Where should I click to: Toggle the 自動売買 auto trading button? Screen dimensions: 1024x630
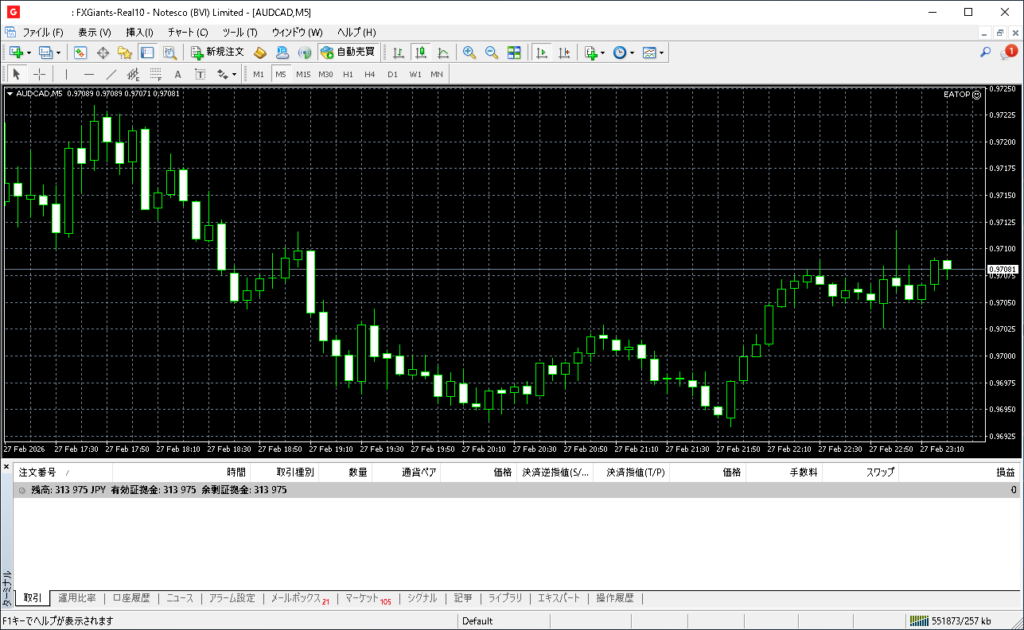tap(348, 52)
